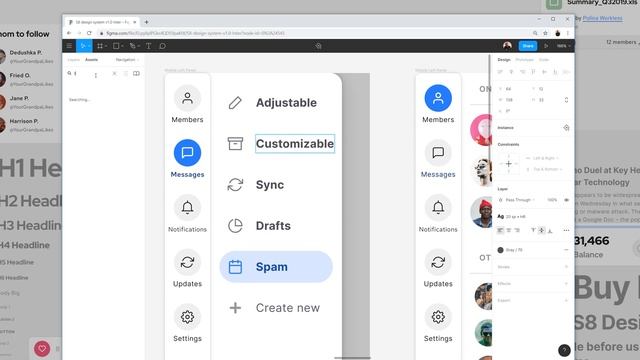Viewport: 640px width, 360px height.
Task: Click the pink heart button in background window
Action: click(42, 349)
